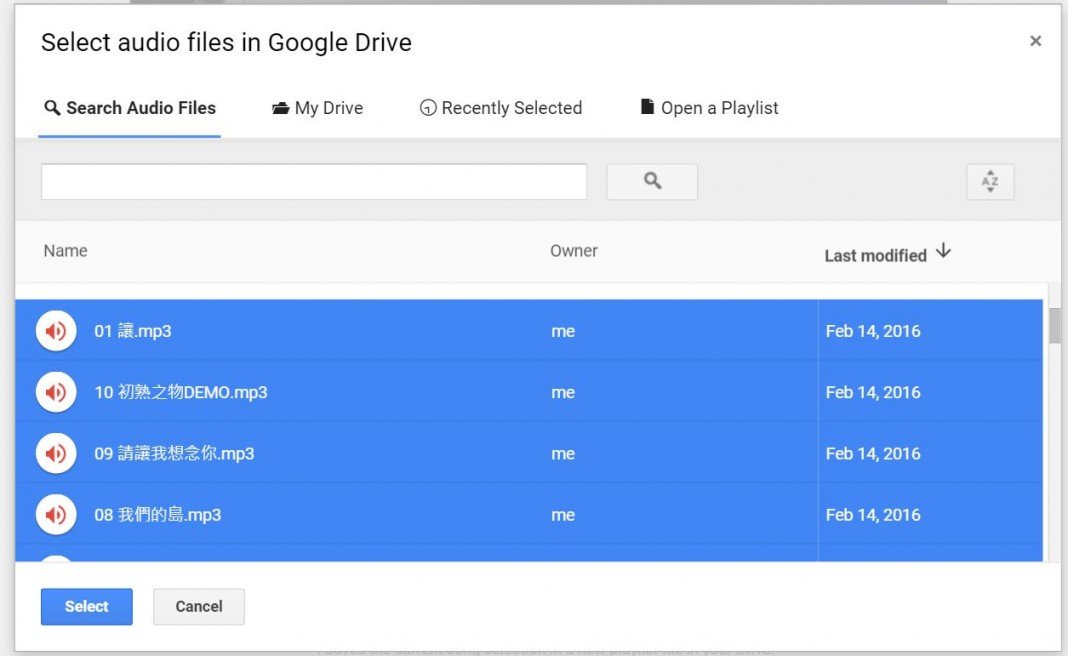Click the magnifying glass search button

[x=652, y=181]
